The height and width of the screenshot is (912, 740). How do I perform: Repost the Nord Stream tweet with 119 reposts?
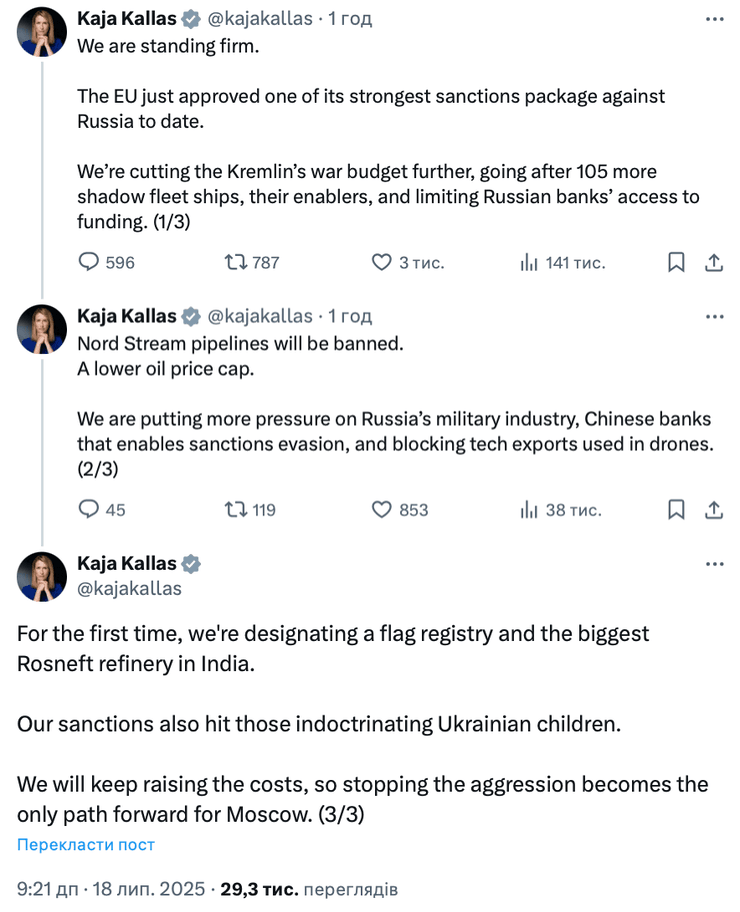(x=236, y=509)
